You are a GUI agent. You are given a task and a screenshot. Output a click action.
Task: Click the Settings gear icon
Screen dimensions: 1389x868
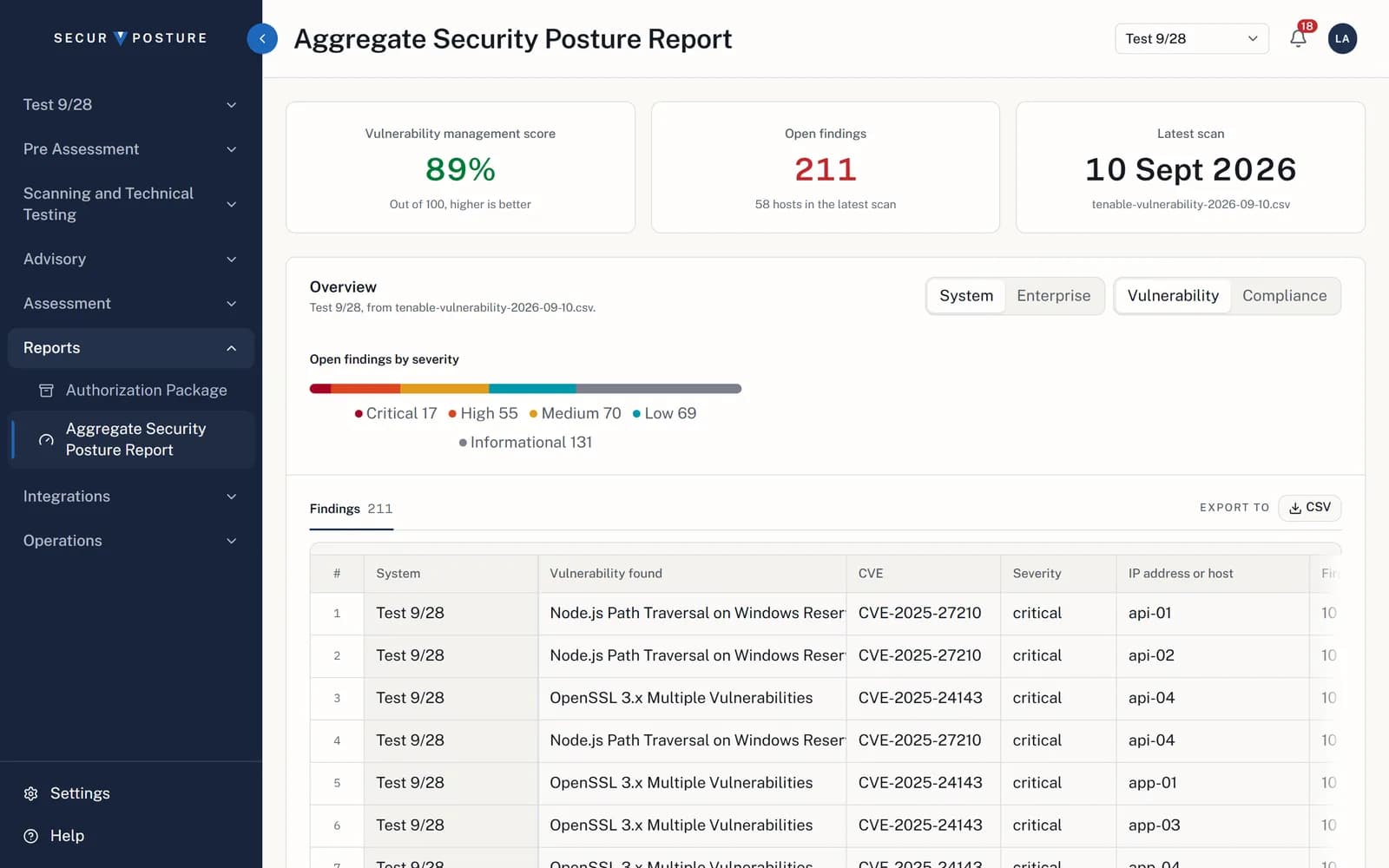[x=31, y=793]
